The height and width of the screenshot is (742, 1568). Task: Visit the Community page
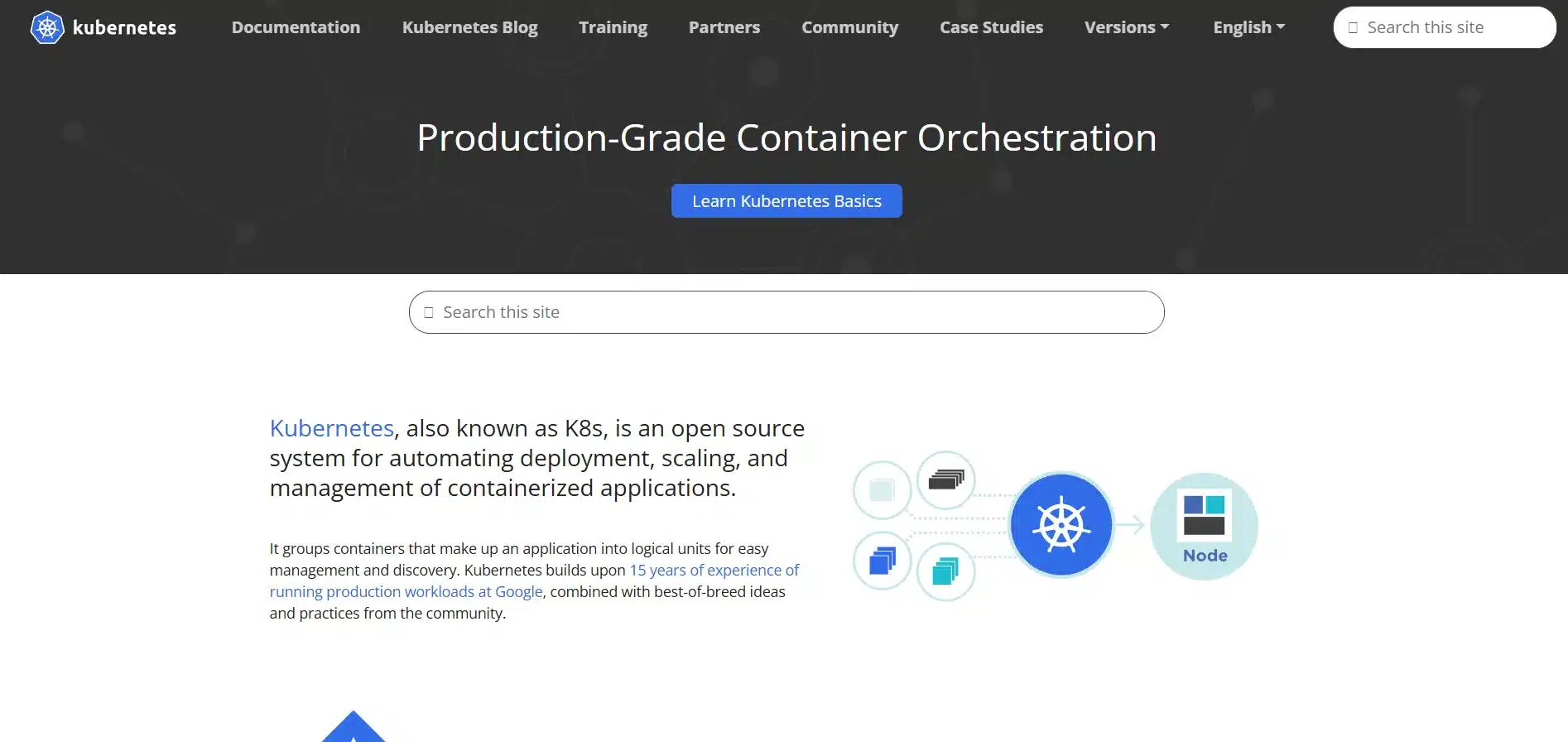pyautogui.click(x=849, y=27)
